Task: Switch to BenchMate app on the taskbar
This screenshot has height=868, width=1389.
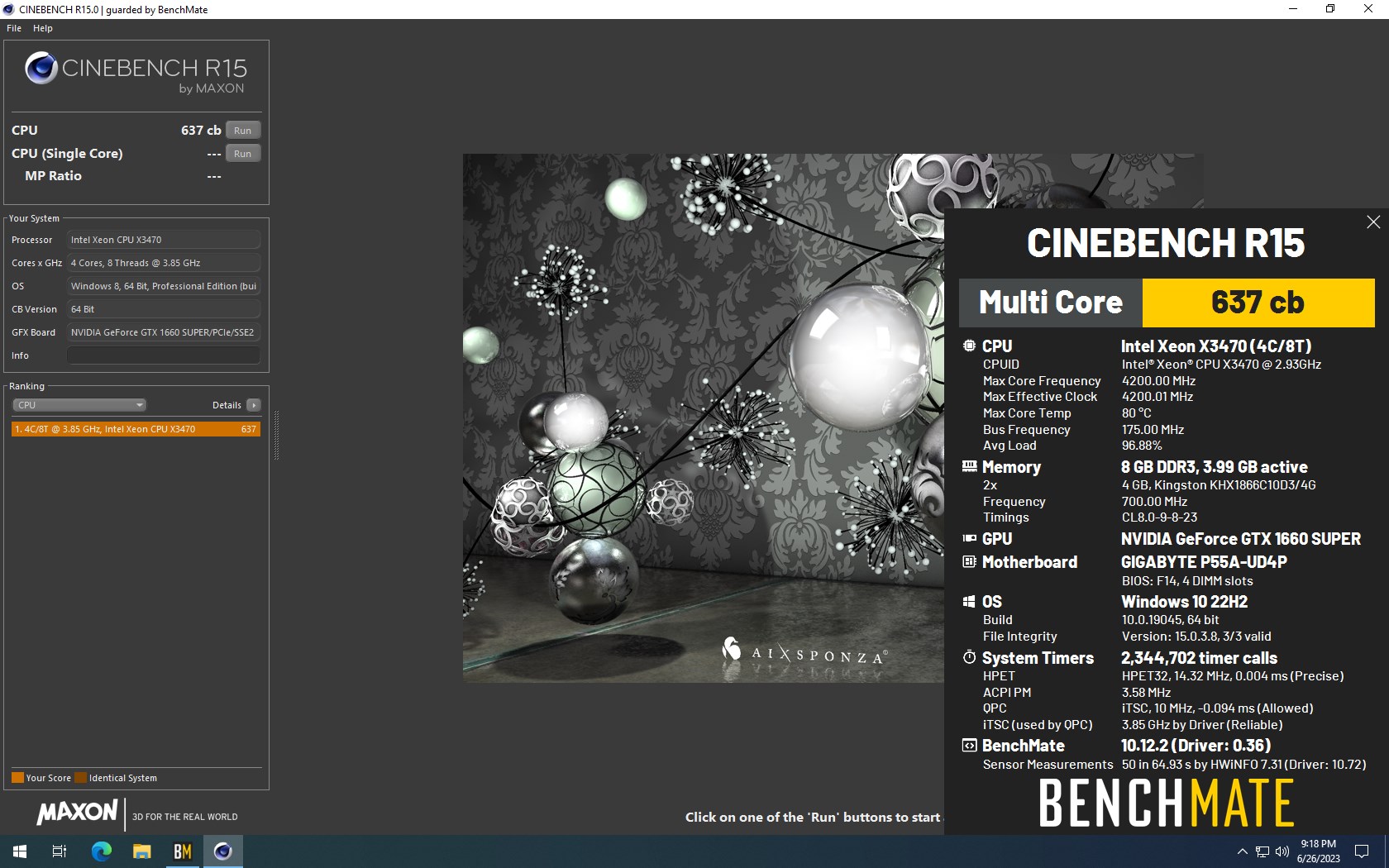Action: pos(183,851)
